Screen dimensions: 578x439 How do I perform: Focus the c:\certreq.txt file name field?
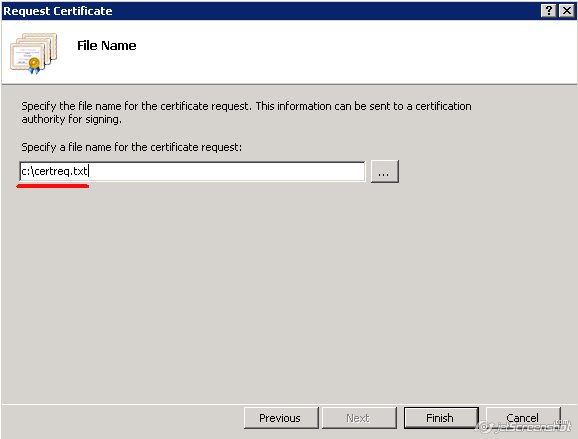(192, 171)
